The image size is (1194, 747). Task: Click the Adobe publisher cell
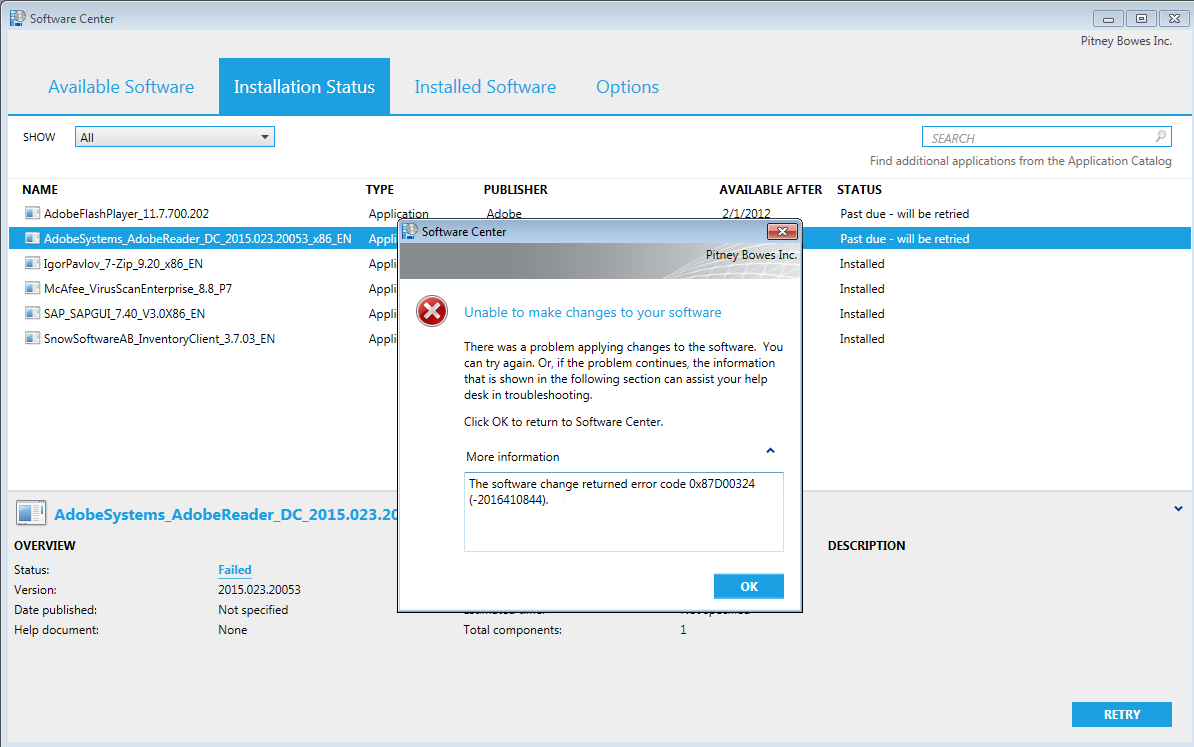click(x=504, y=213)
